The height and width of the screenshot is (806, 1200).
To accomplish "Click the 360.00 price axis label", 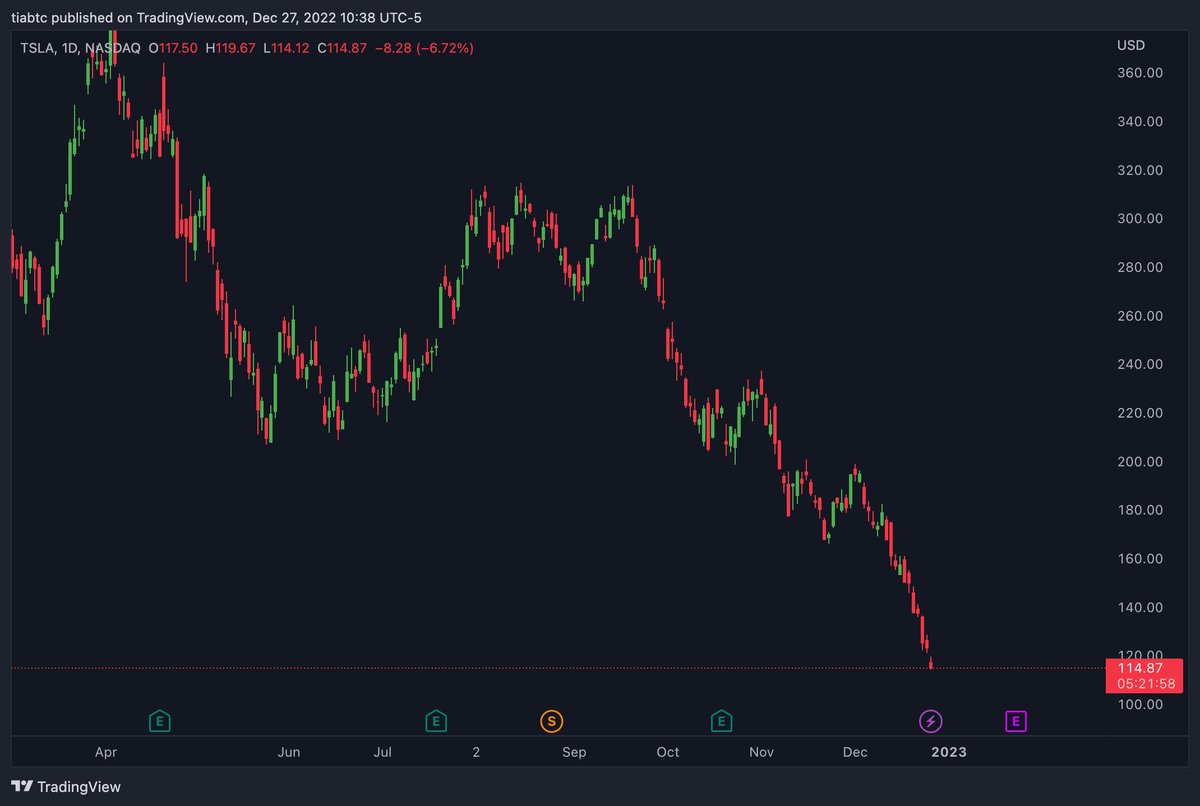I will (1141, 73).
